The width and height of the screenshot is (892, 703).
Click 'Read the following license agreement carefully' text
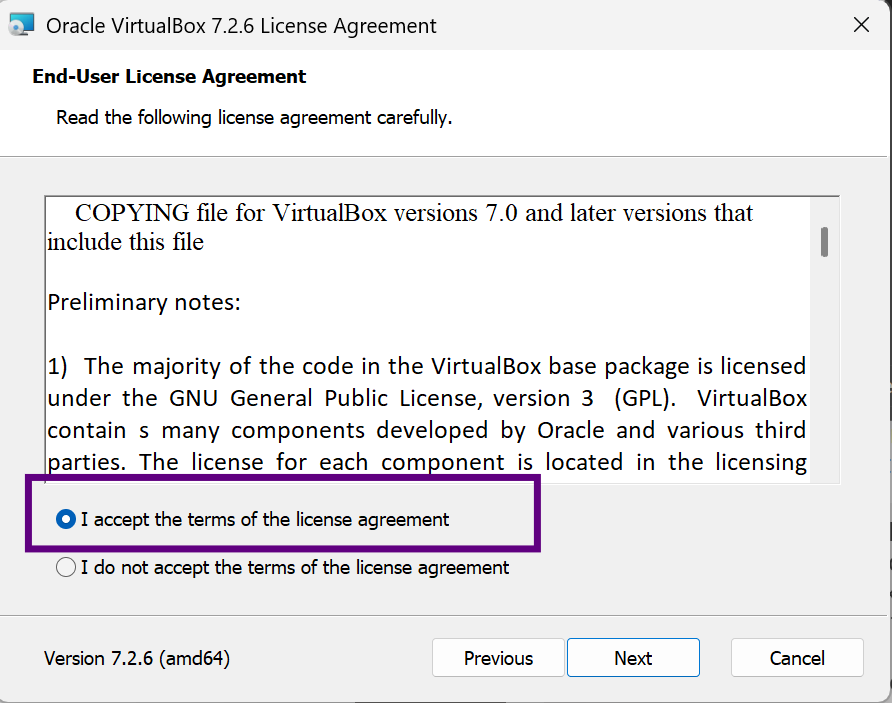pyautogui.click(x=254, y=118)
